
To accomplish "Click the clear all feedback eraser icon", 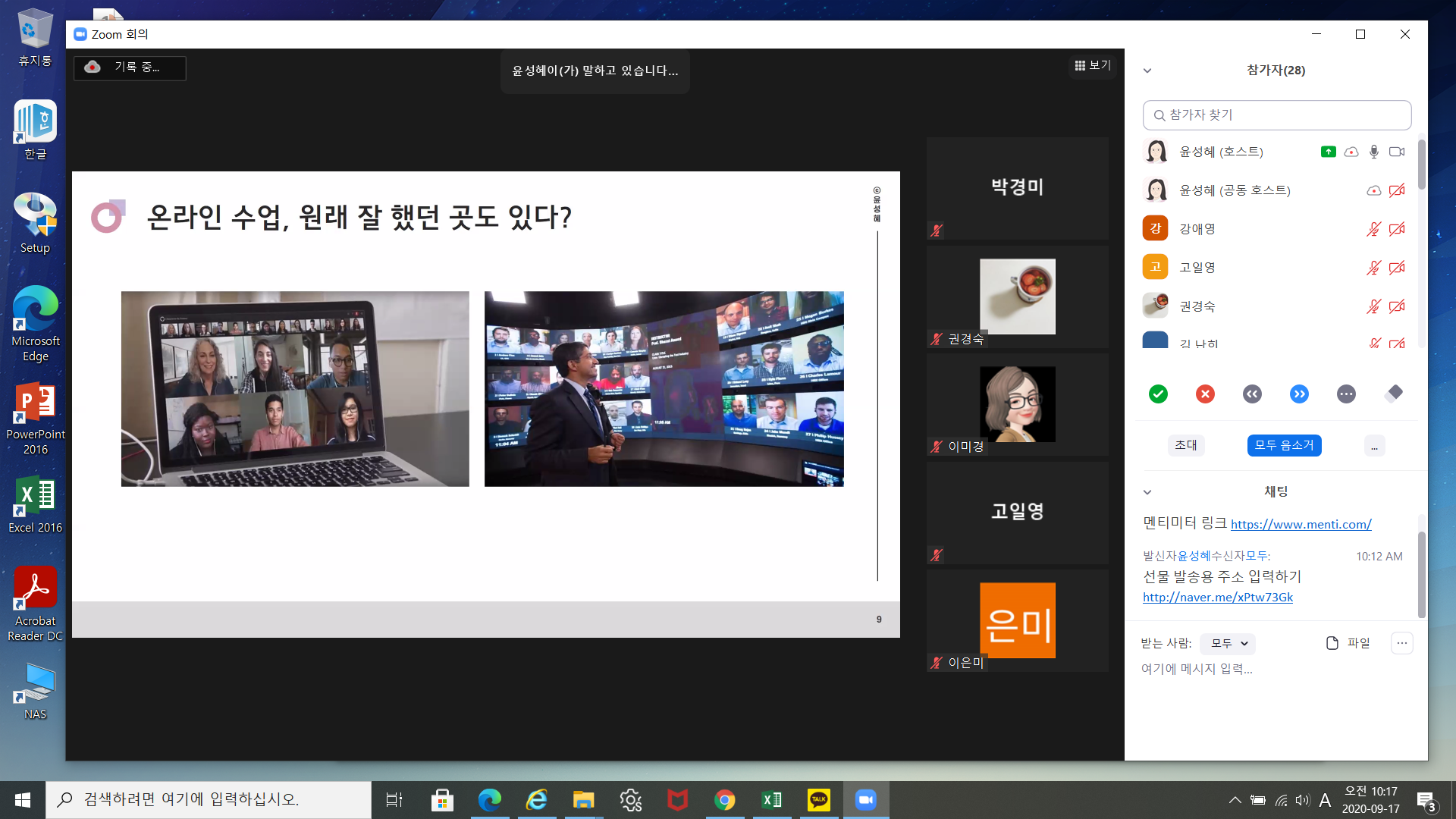I will [x=1394, y=393].
